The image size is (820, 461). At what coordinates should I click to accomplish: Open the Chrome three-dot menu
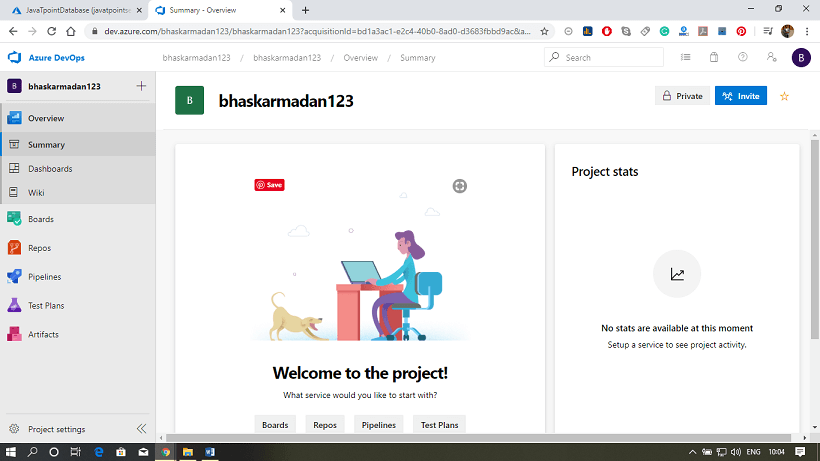click(x=807, y=31)
